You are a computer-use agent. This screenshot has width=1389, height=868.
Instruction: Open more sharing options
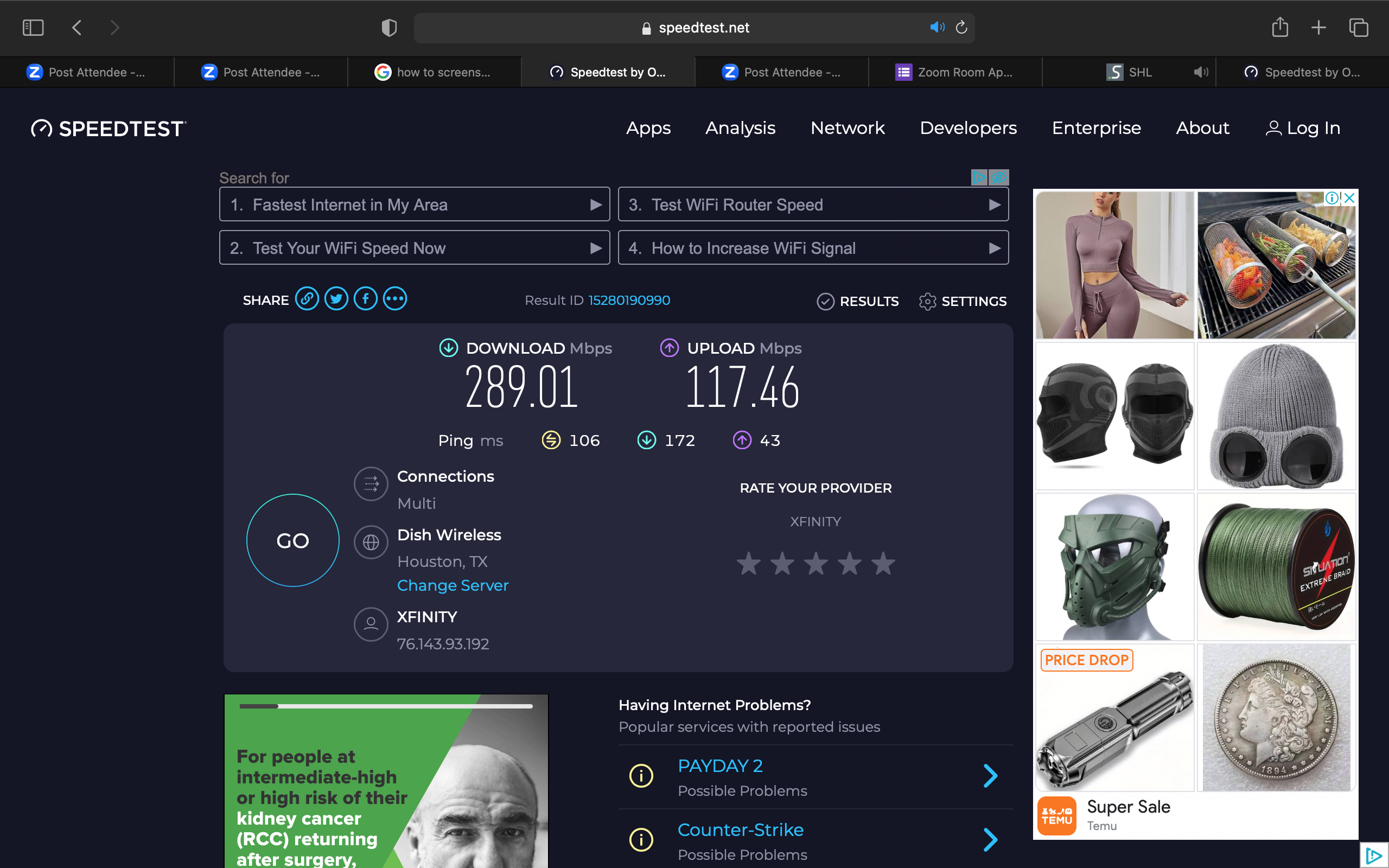coord(395,299)
